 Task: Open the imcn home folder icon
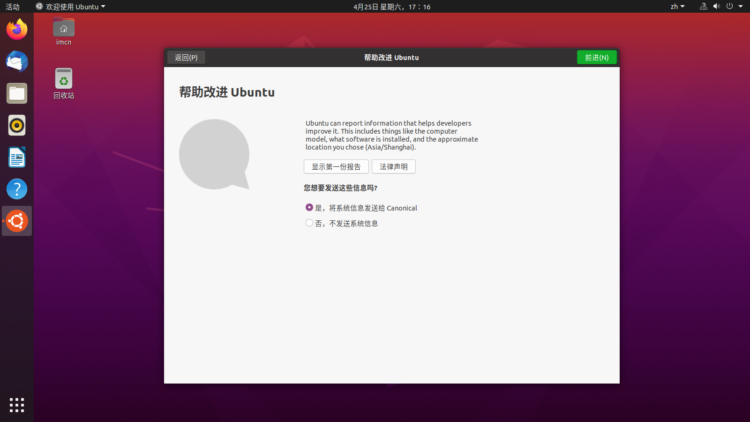64,29
